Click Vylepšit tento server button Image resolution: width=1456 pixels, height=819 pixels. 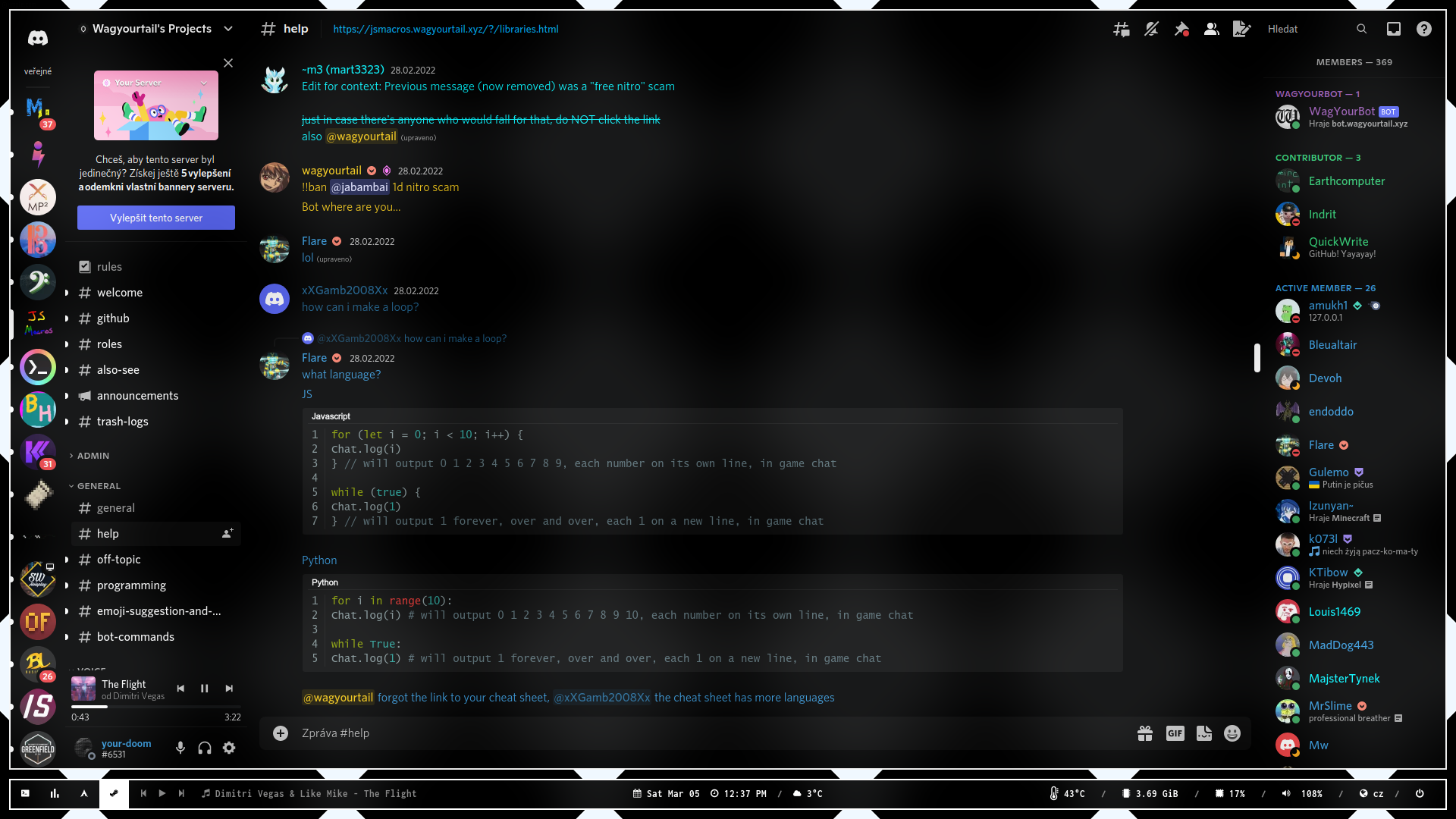point(156,218)
